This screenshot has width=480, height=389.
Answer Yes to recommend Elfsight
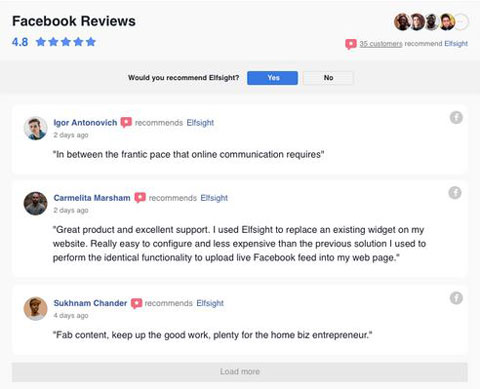(x=272, y=78)
